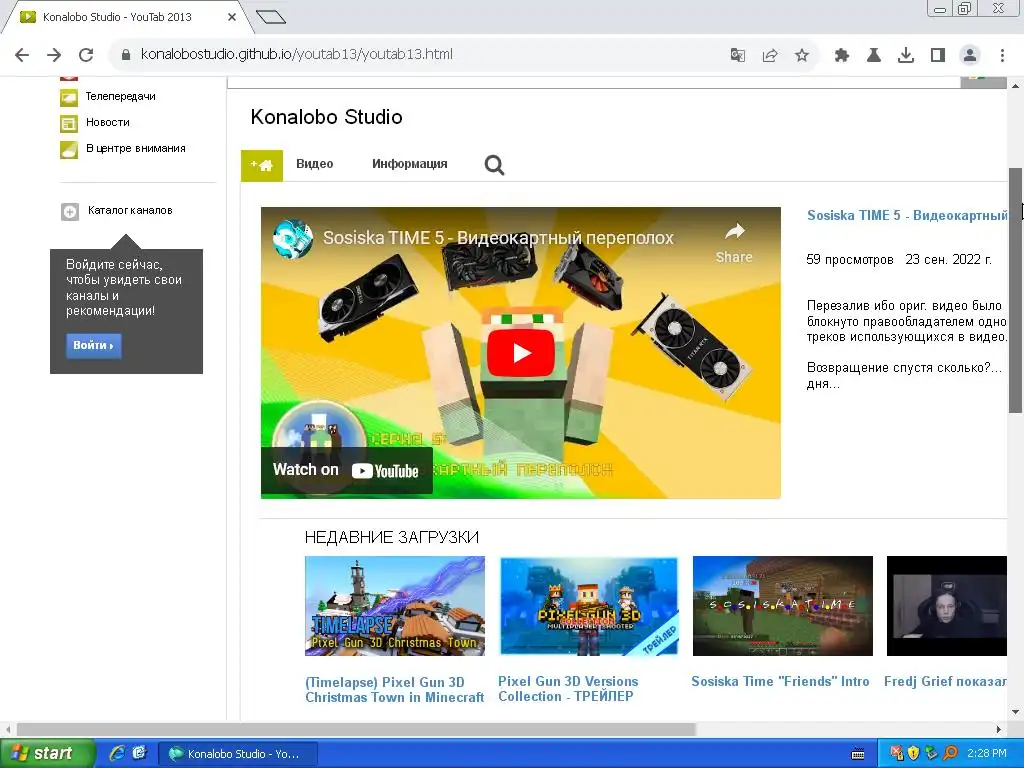Click the Watch on YouTube button
1024x768 pixels.
(x=347, y=470)
